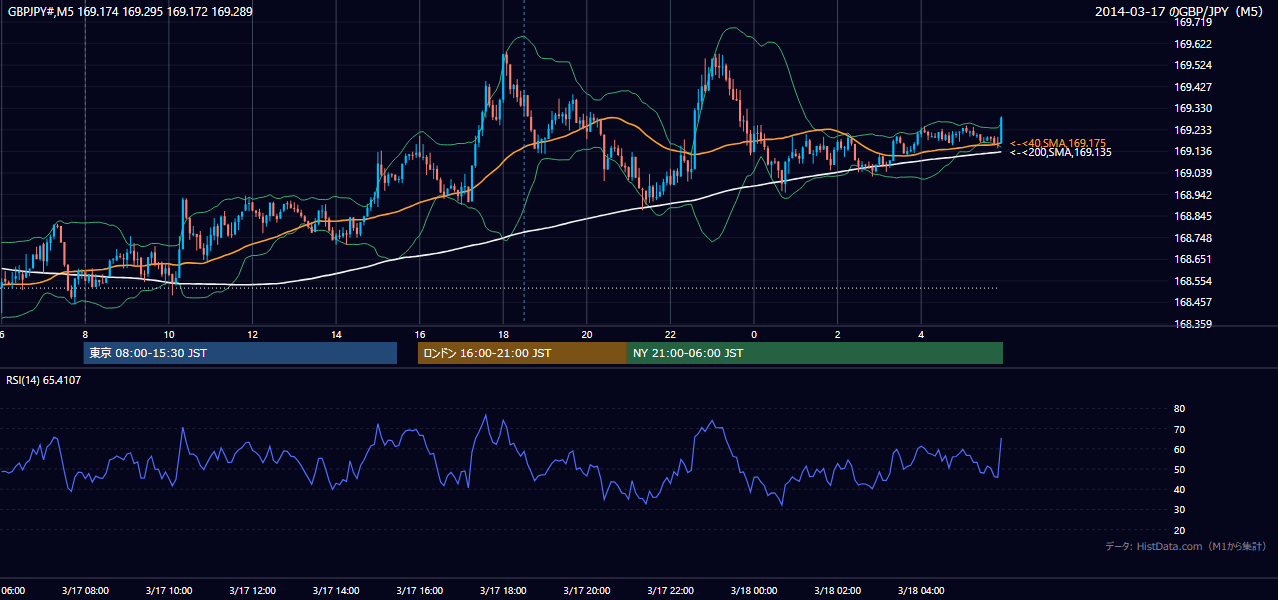Click the 168.845 price axis label
Viewport: 1278px width, 600px height.
(1192, 216)
